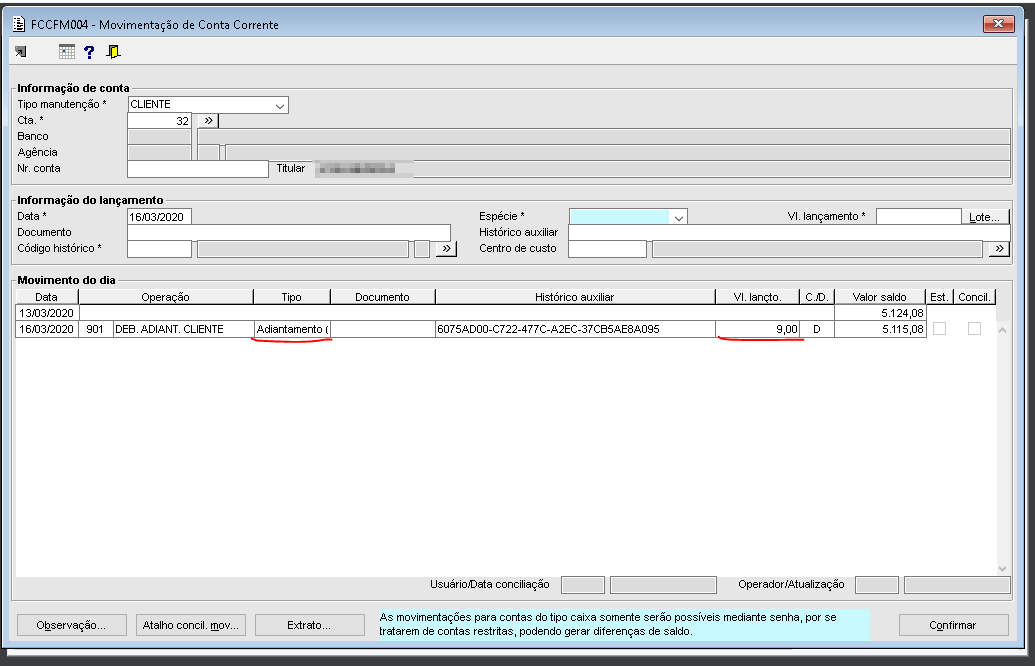The image size is (1035, 666).
Task: Click the Adiantamento type cell
Action: 292,329
